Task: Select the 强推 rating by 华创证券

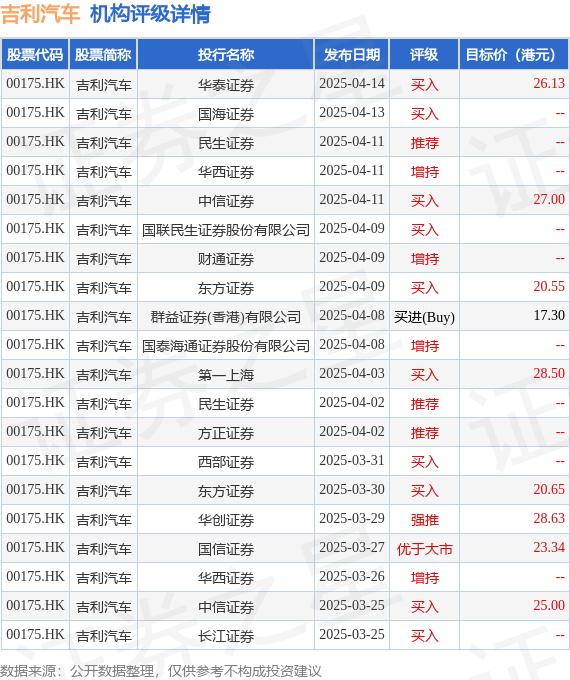Action: (x=424, y=520)
